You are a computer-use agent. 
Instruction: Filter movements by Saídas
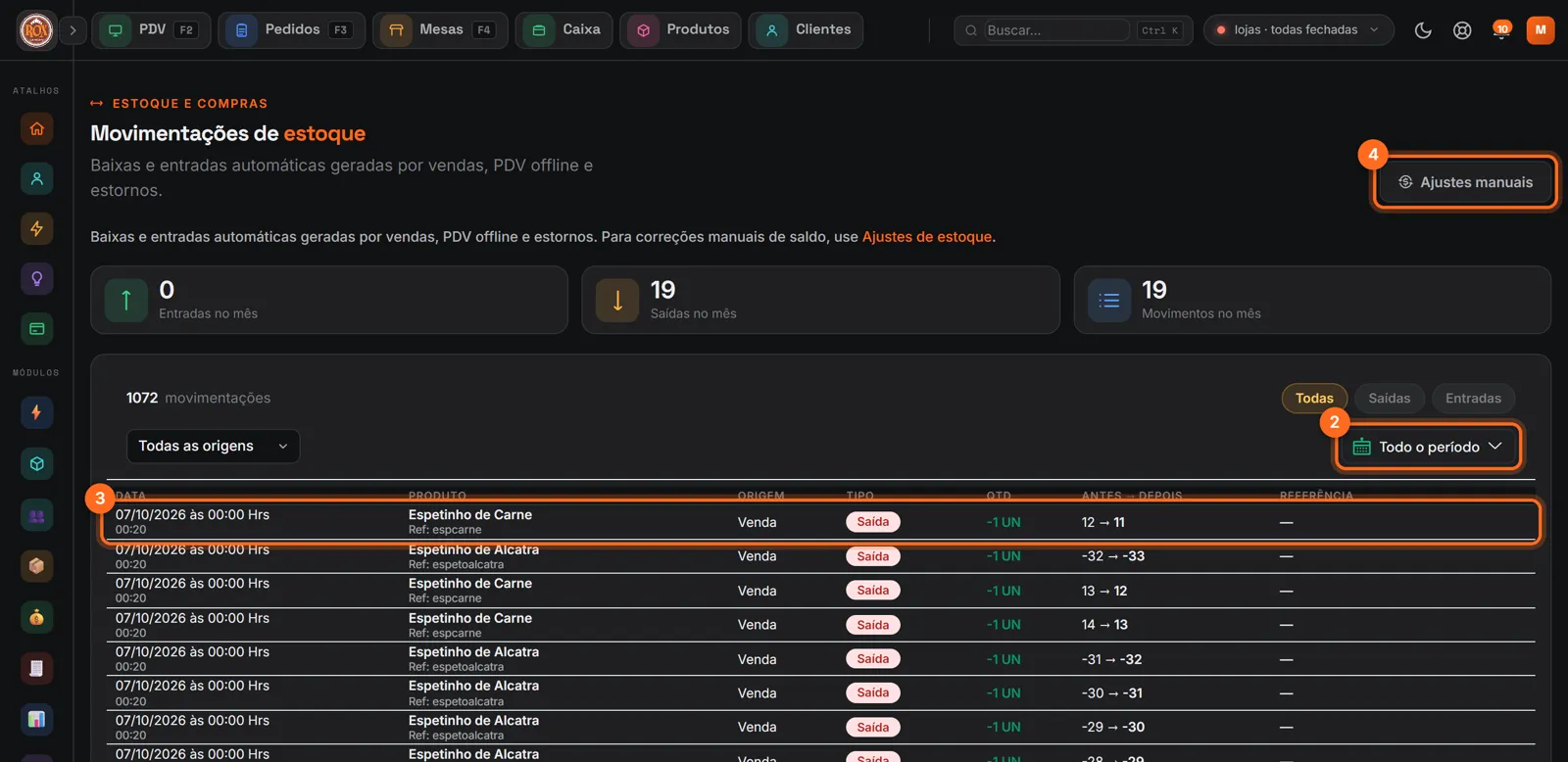click(x=1390, y=399)
